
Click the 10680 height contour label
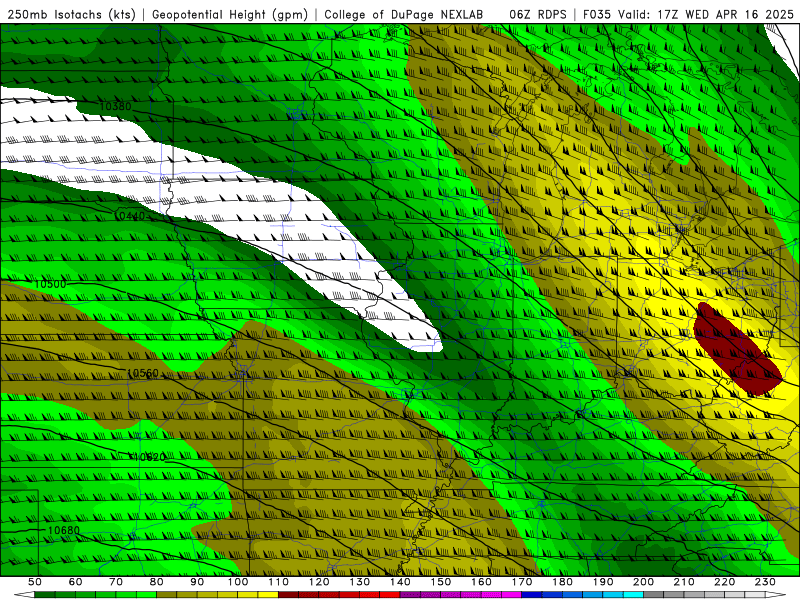pyautogui.click(x=64, y=531)
